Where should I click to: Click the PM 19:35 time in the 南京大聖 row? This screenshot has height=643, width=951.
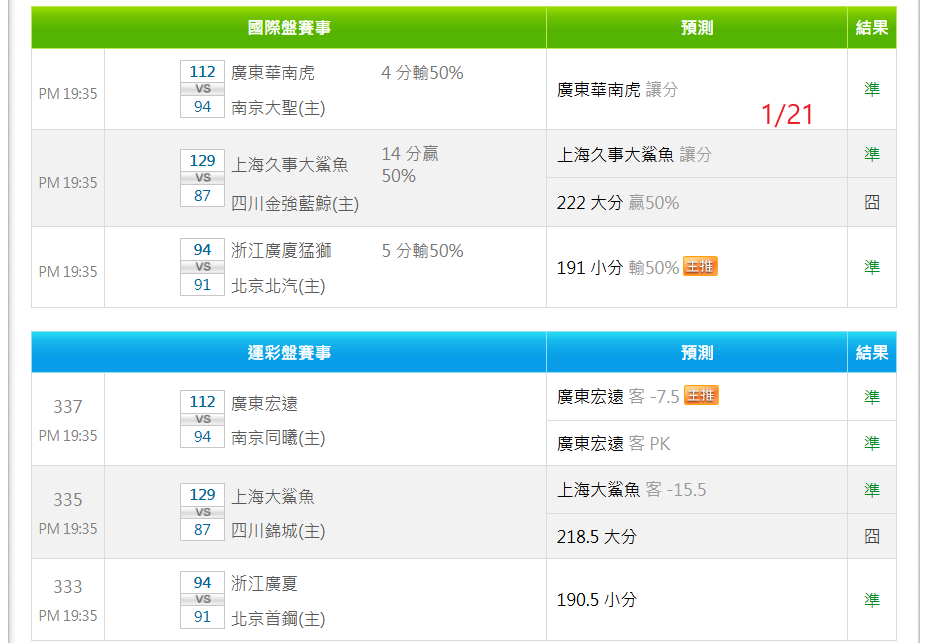click(x=68, y=94)
